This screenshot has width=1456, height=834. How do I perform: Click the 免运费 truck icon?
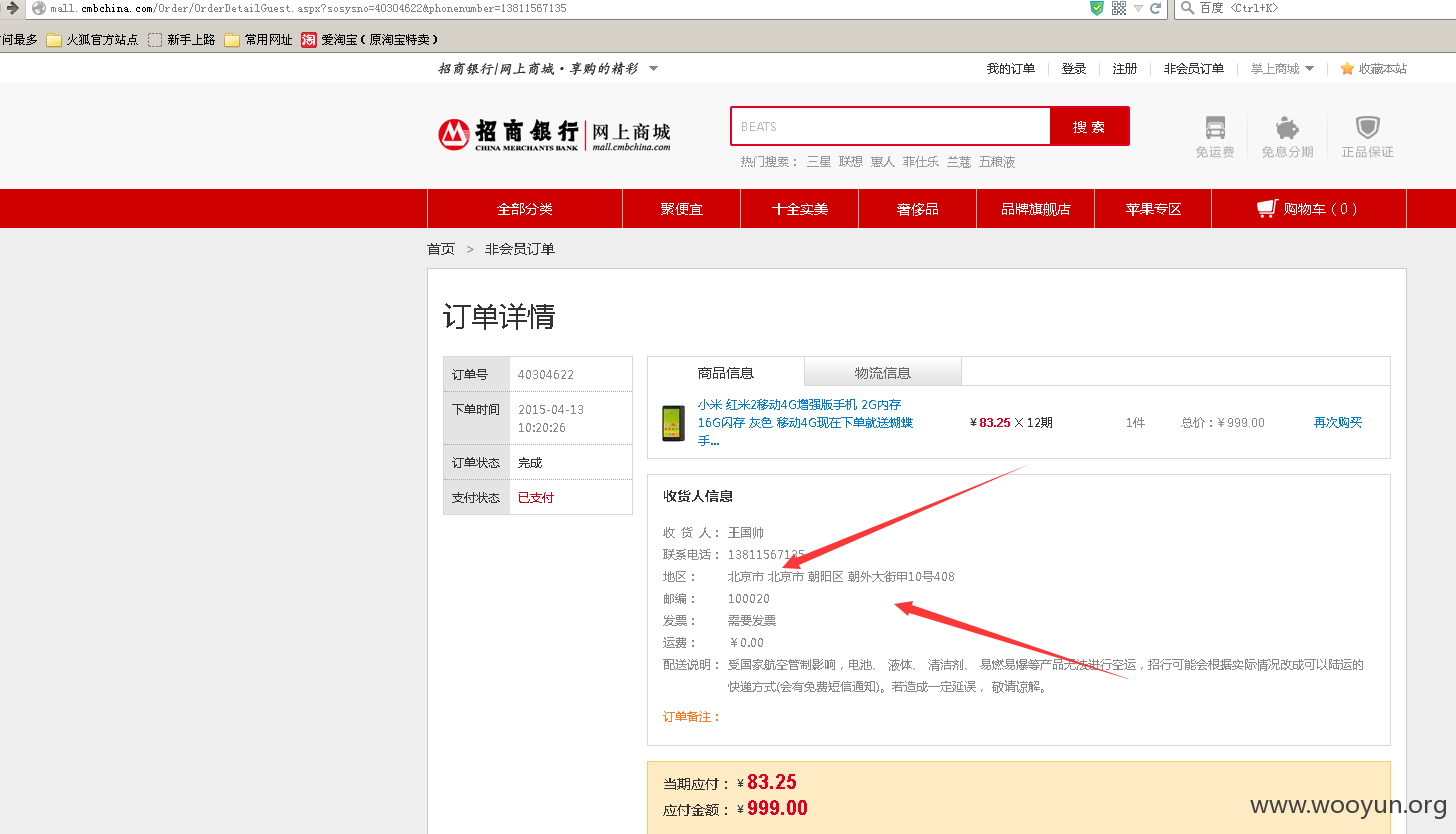1215,128
